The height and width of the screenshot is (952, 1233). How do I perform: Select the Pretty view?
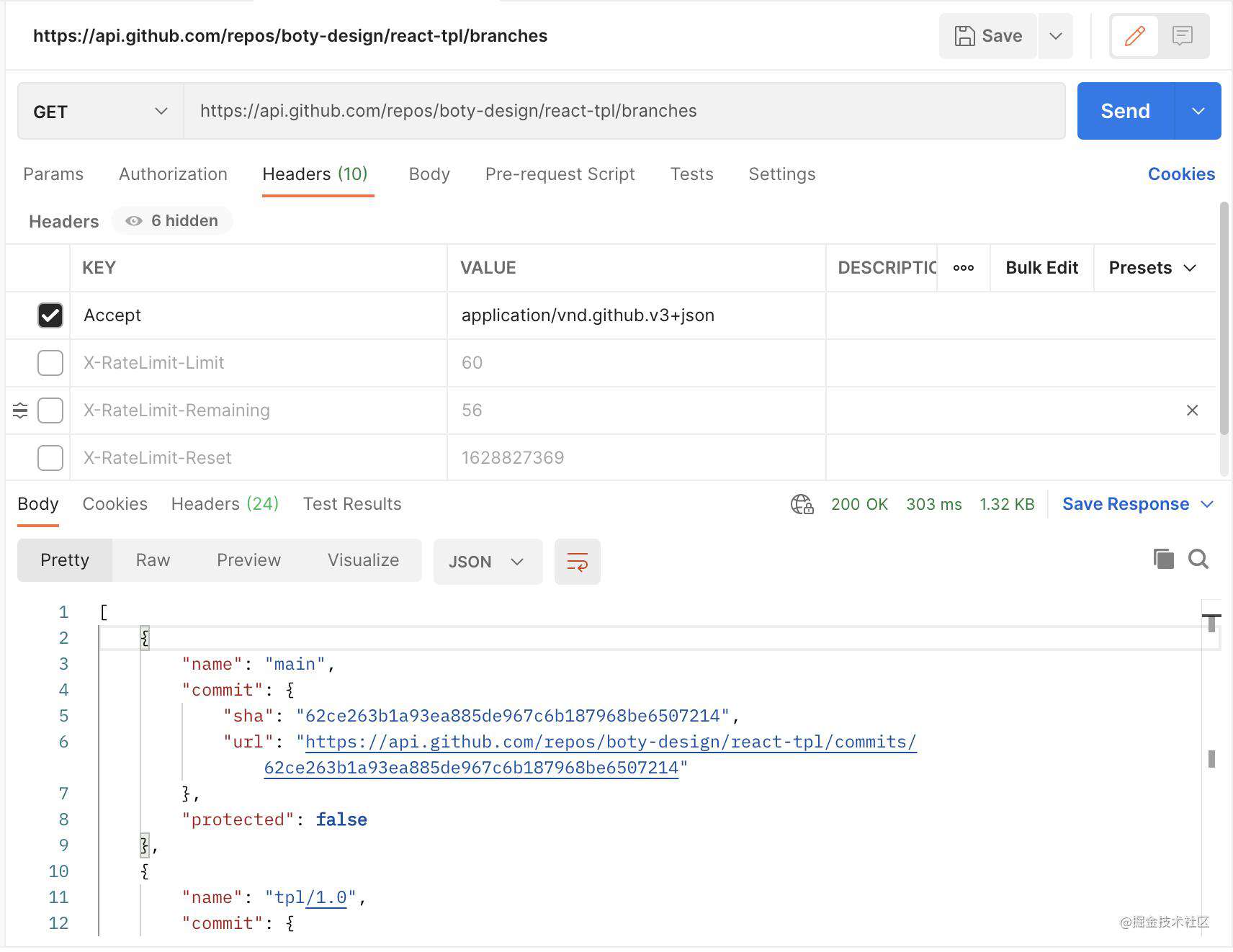coord(65,560)
